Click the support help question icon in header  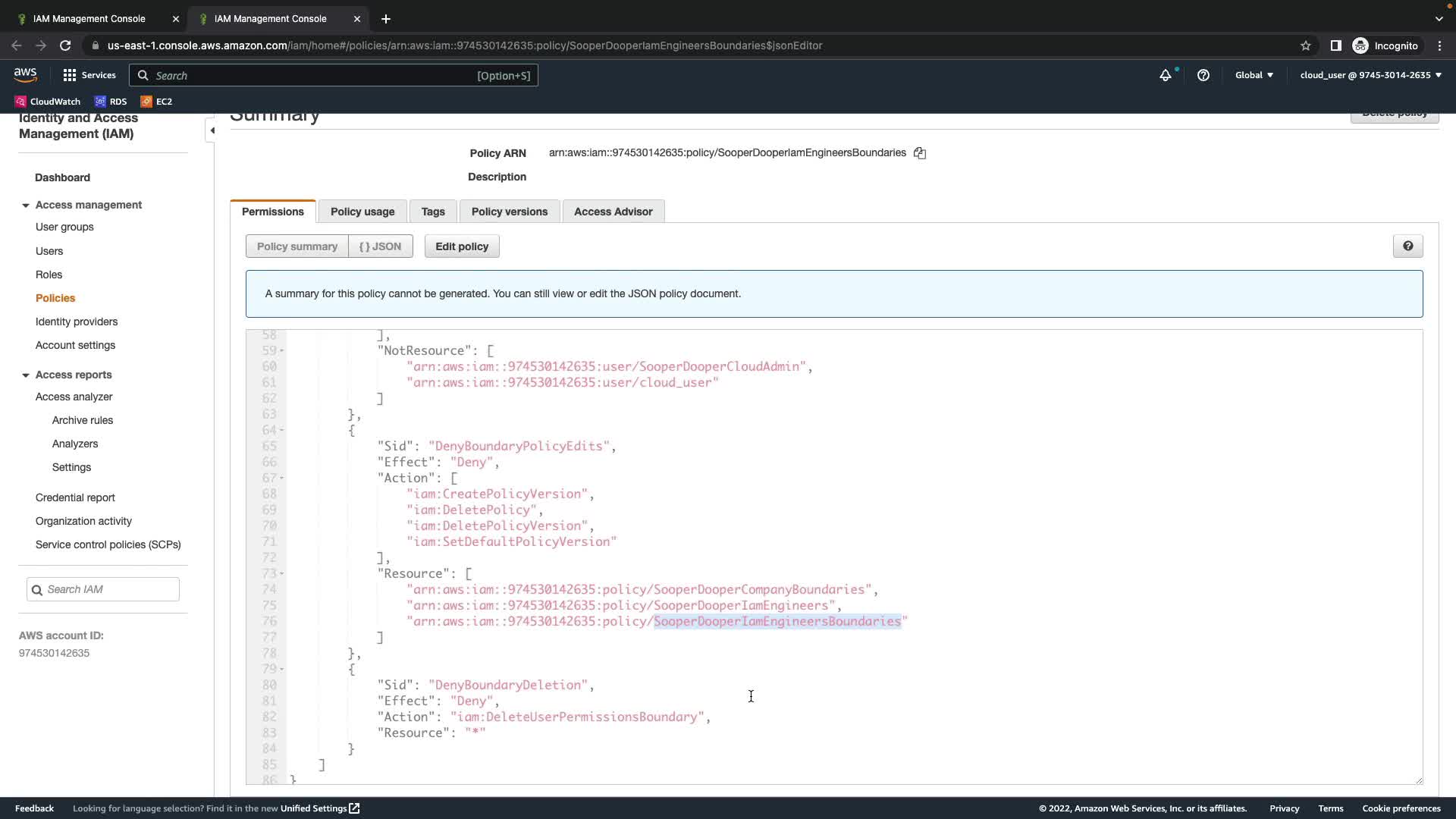tap(1203, 75)
